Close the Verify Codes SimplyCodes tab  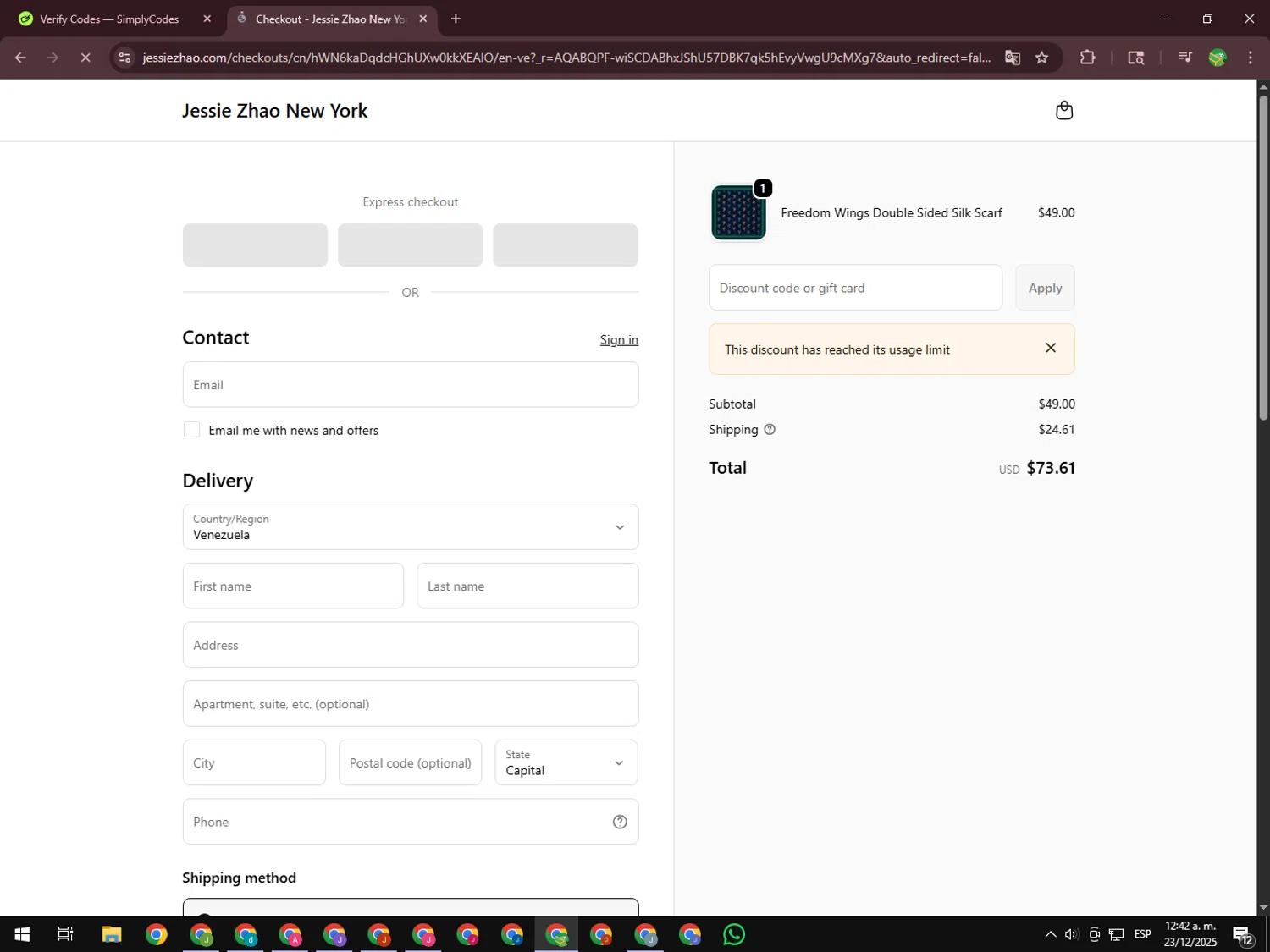coord(207,19)
